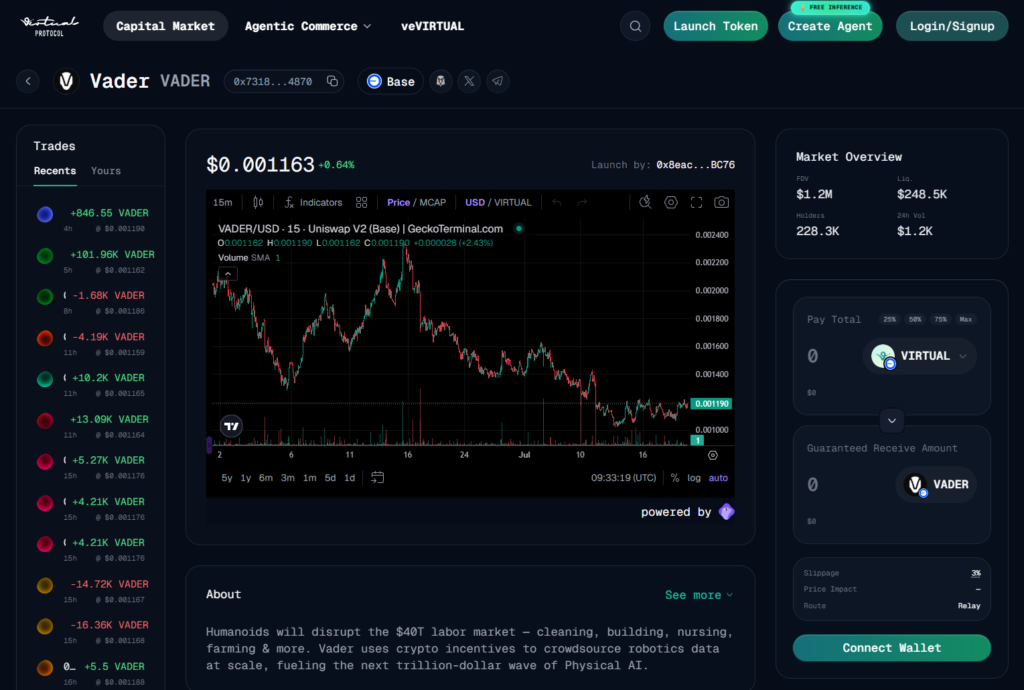Go back with the left arrow button

tap(28, 81)
